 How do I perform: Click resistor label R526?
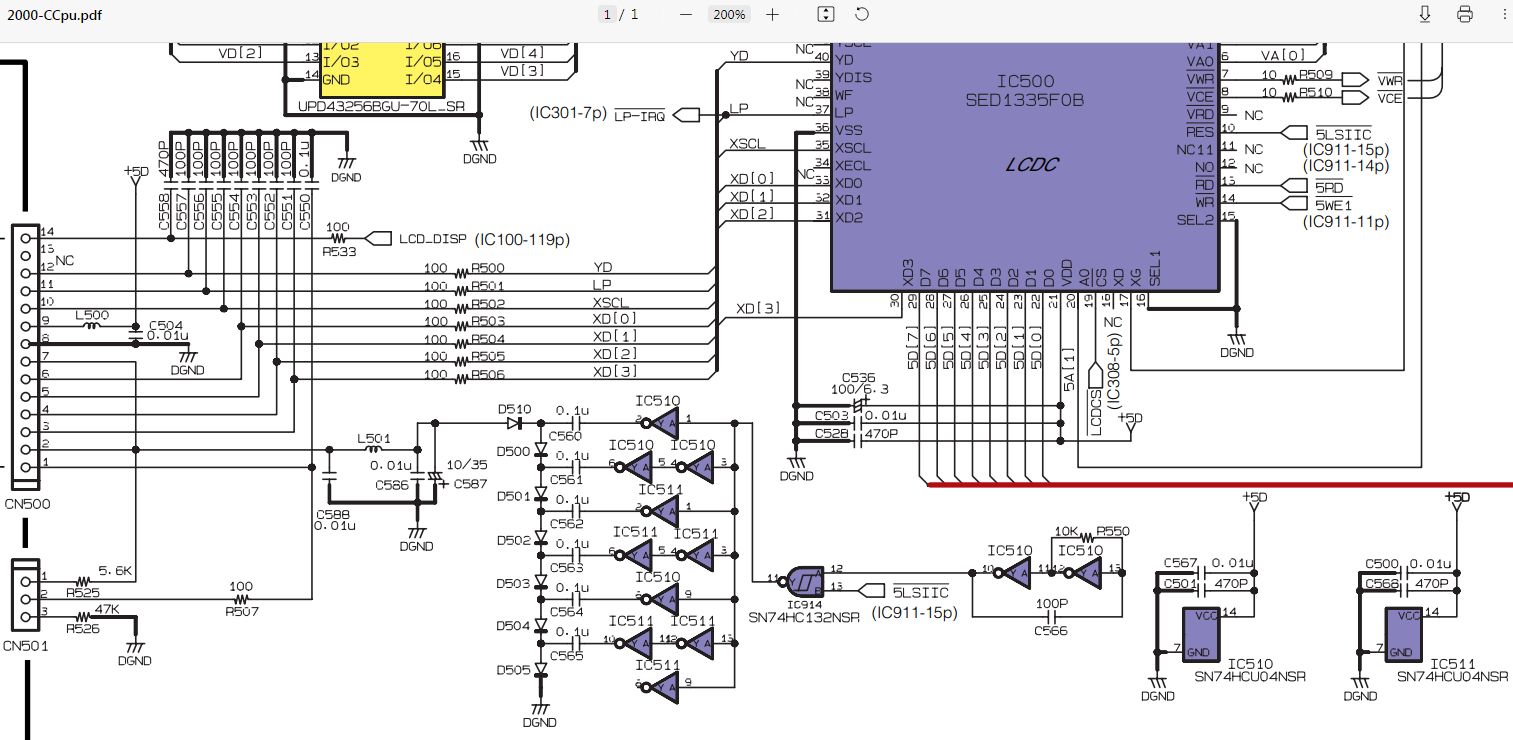(83, 628)
